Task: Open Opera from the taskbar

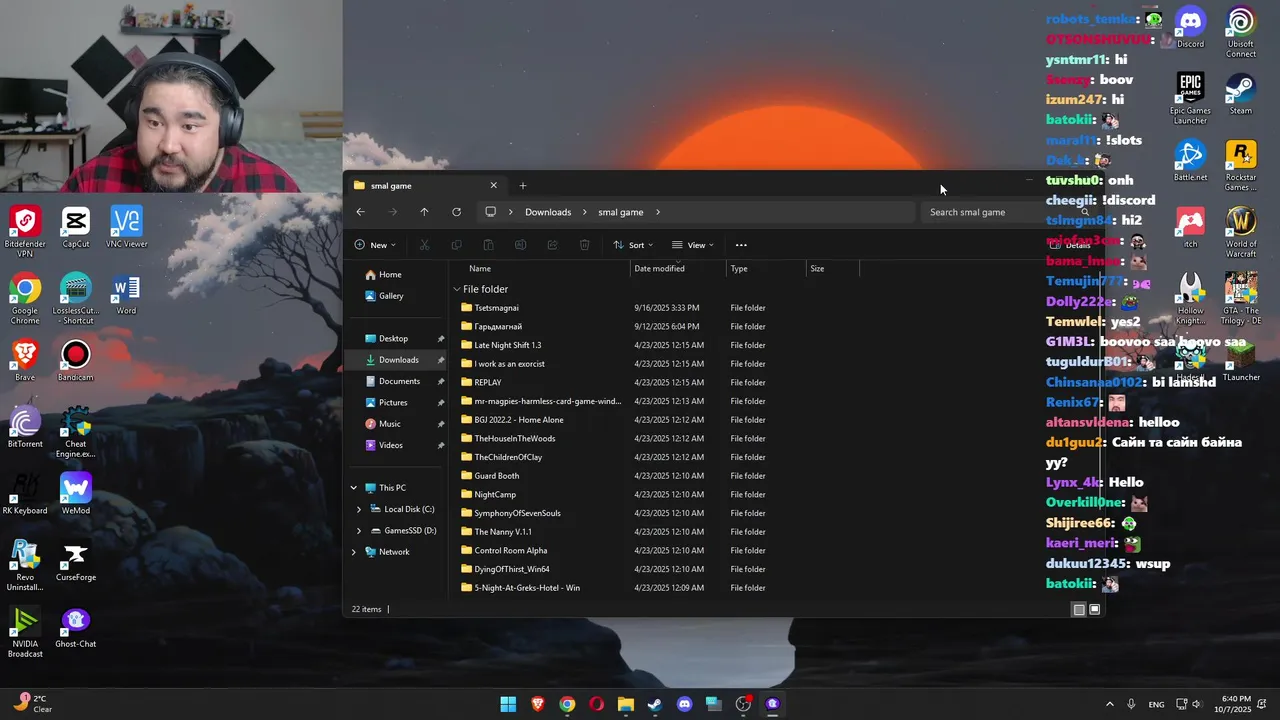Action: [x=596, y=704]
